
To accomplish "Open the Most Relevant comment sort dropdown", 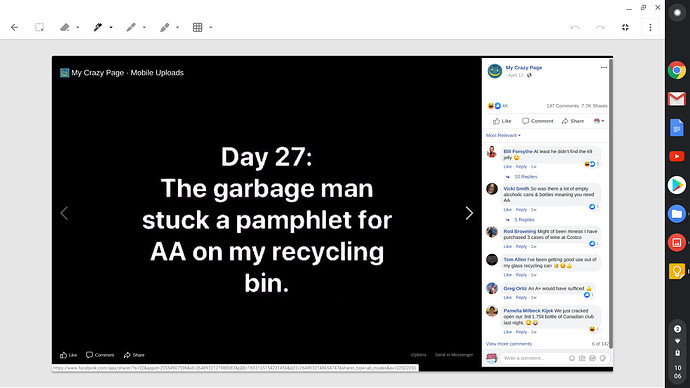I will (503, 135).
